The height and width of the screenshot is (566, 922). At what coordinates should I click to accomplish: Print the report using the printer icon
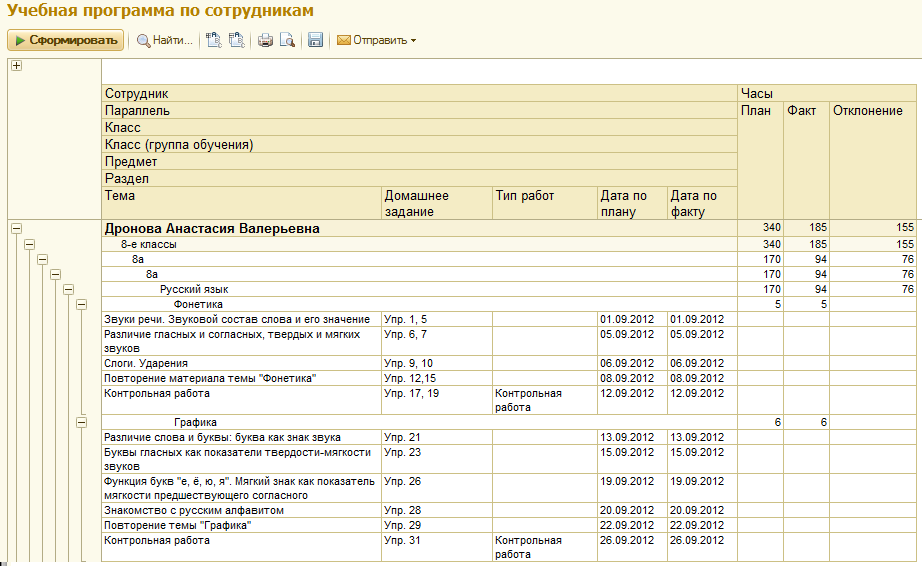[266, 41]
